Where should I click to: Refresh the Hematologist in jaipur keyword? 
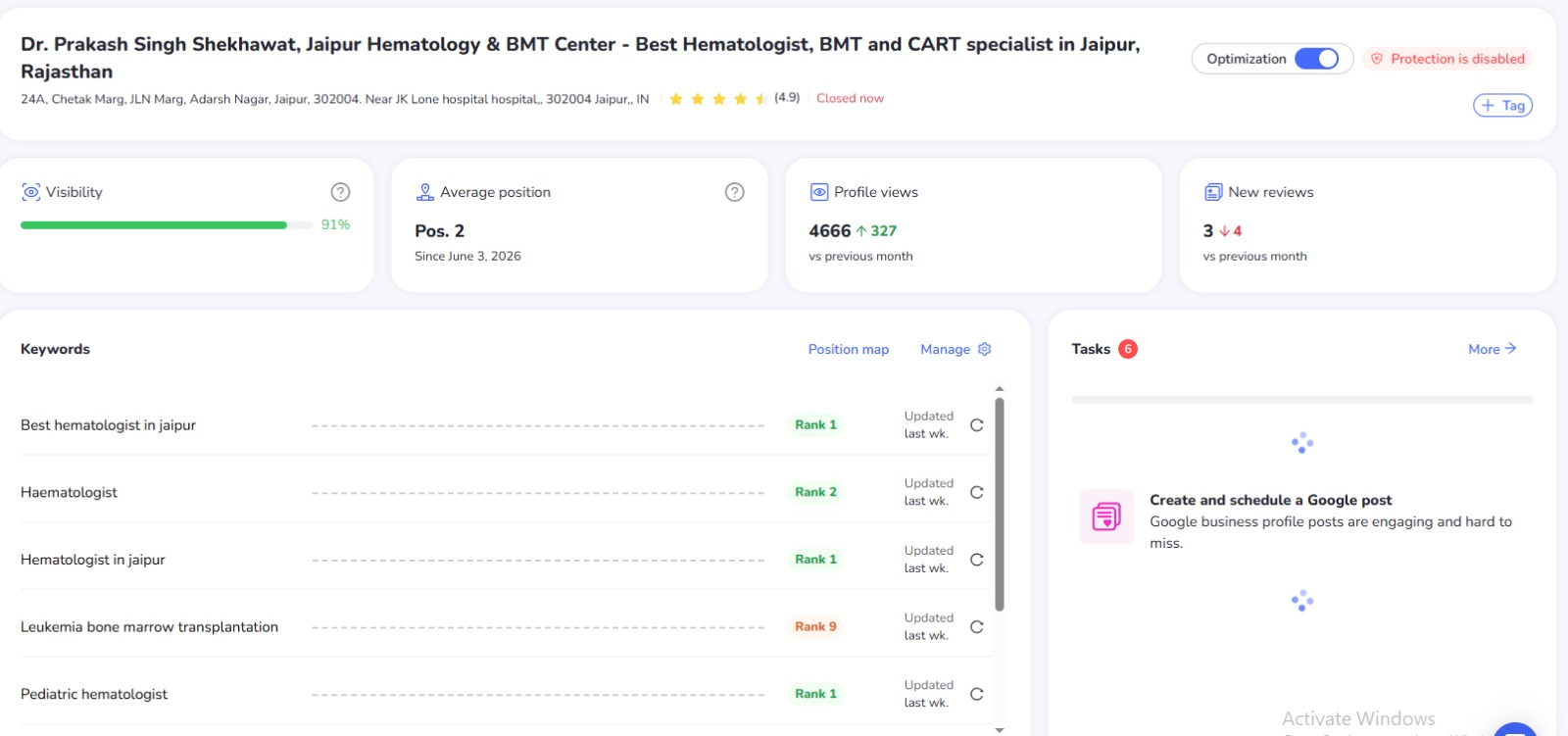pos(976,560)
